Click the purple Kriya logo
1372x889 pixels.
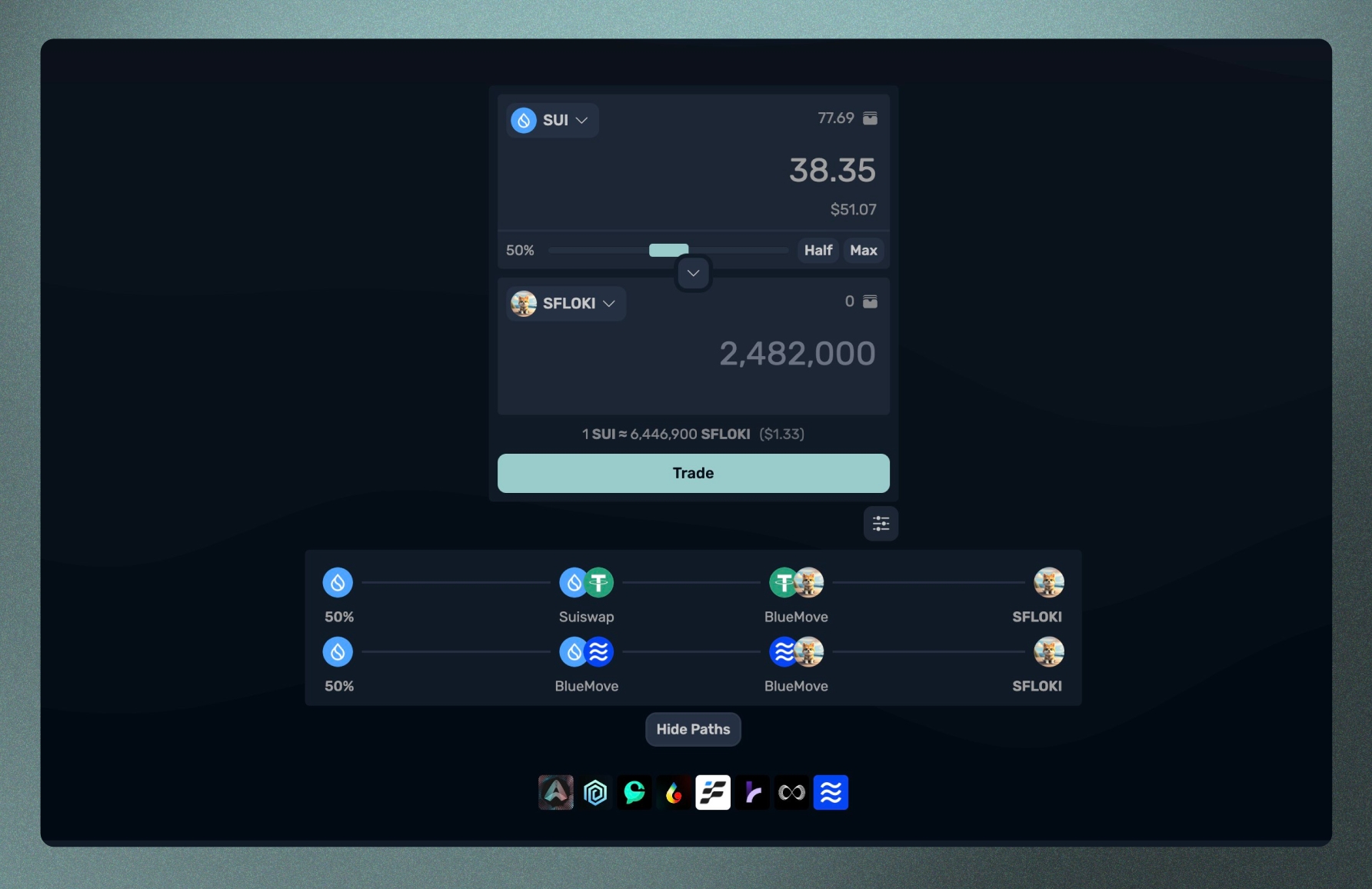click(752, 792)
